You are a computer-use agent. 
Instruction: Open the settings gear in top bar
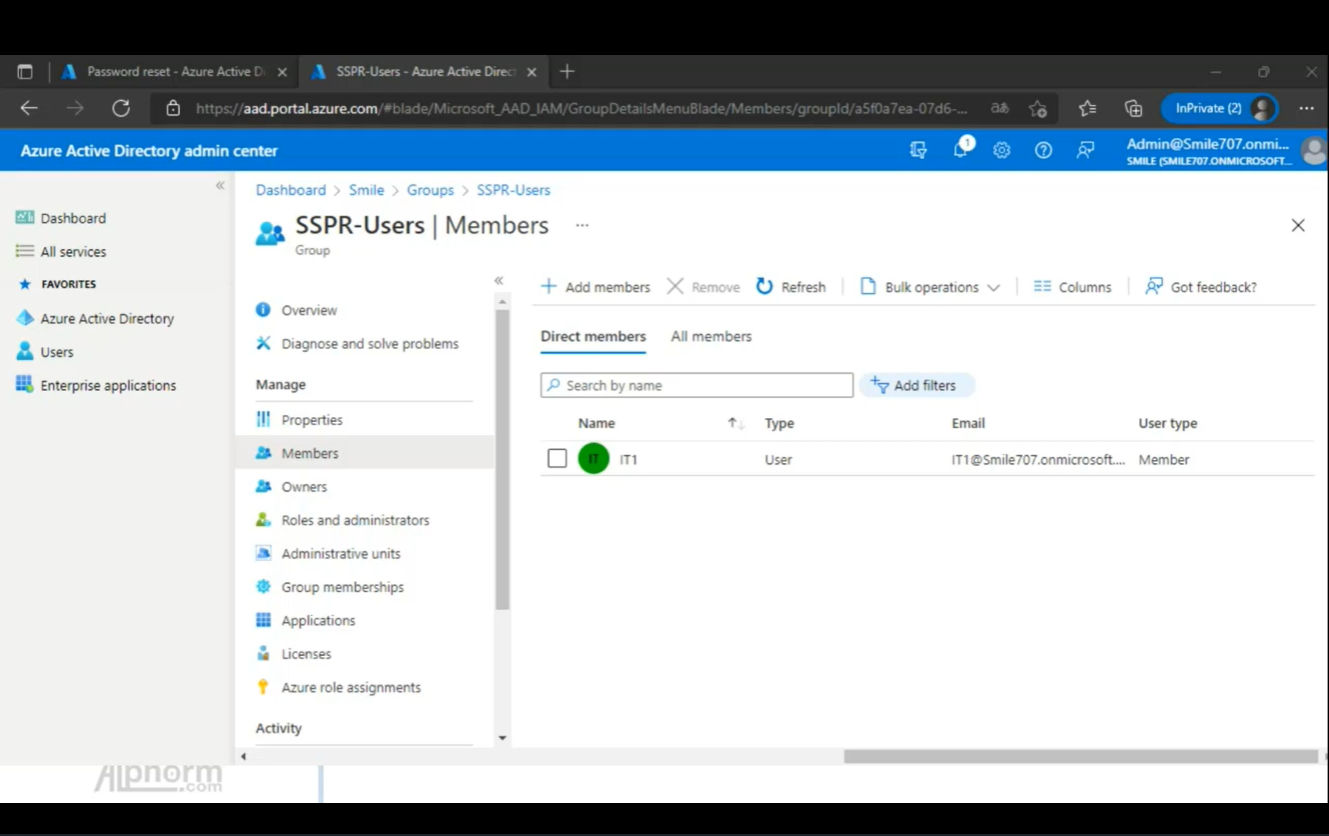(1001, 150)
